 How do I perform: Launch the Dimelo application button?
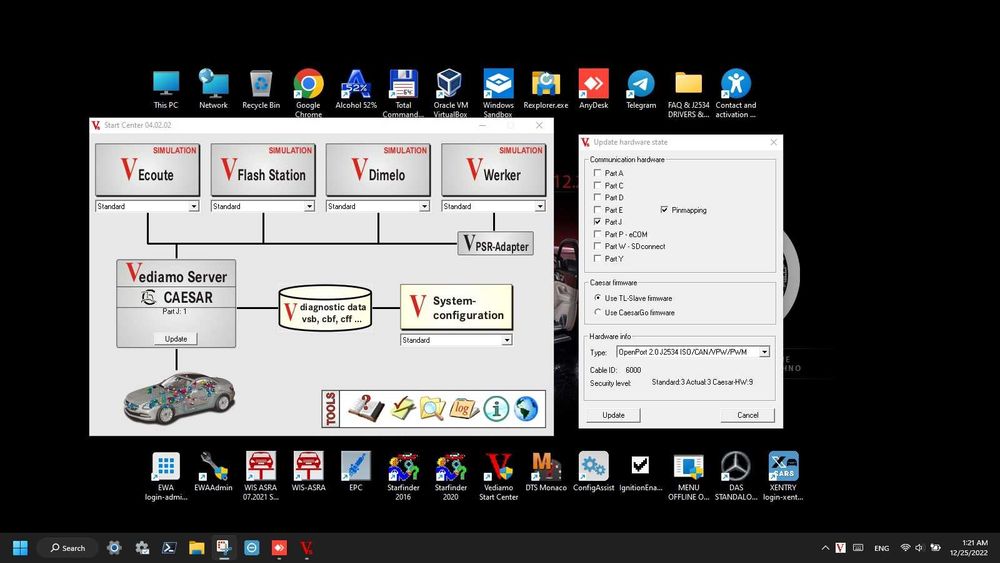pyautogui.click(x=378, y=170)
